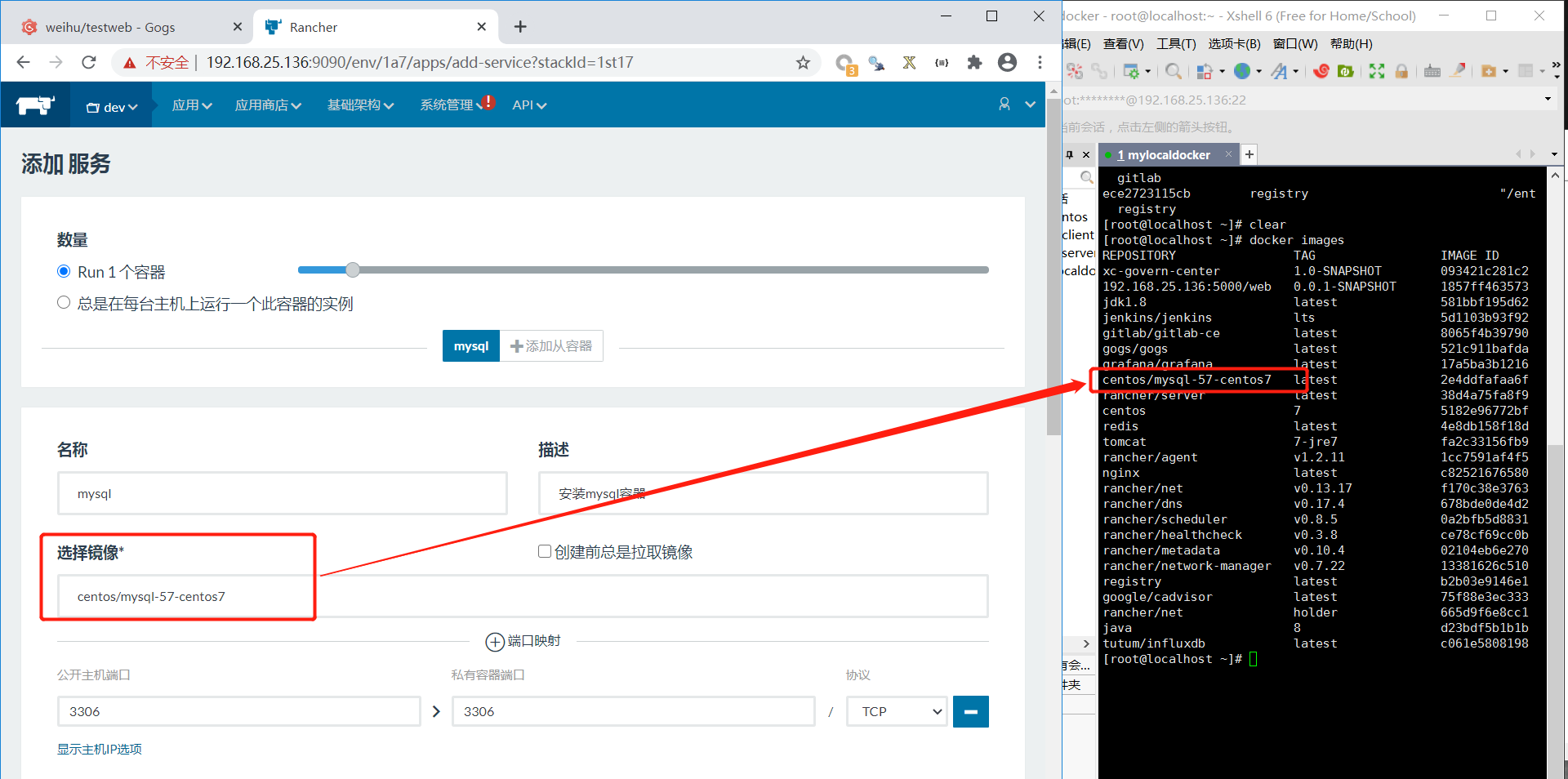Pin the Xshell session manager panel
Screen dimensions: 1568x779
[x=1070, y=154]
